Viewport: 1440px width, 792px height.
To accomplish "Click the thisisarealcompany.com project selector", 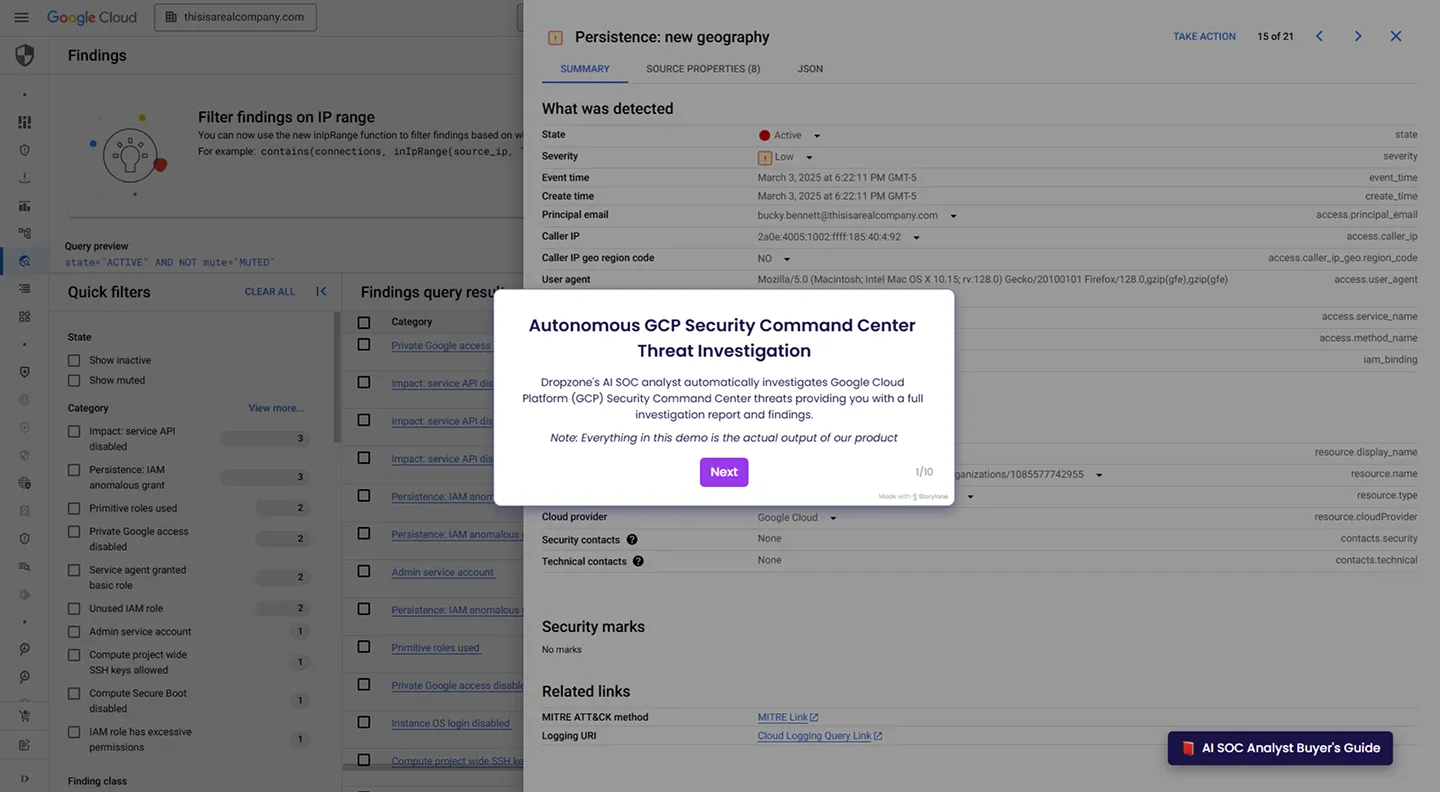I will pyautogui.click(x=234, y=16).
